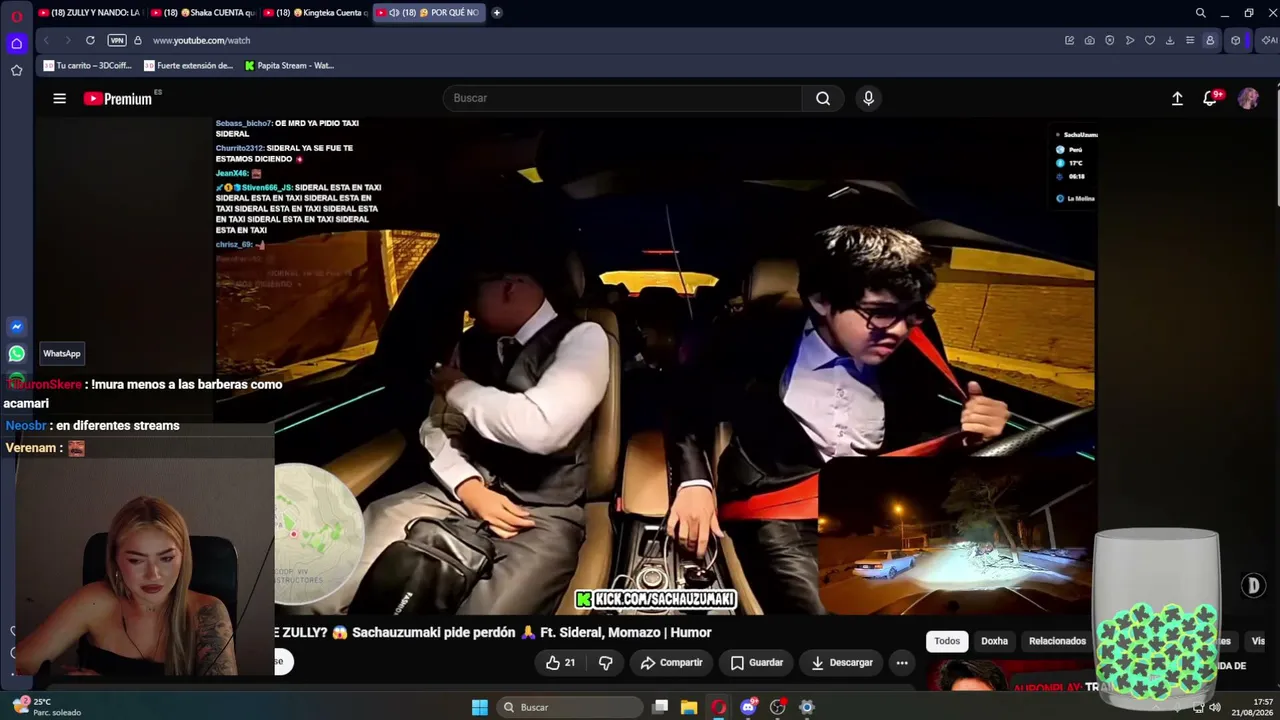This screenshot has height=720, width=1280.
Task: Open volume control in system tray
Action: (x=1215, y=707)
